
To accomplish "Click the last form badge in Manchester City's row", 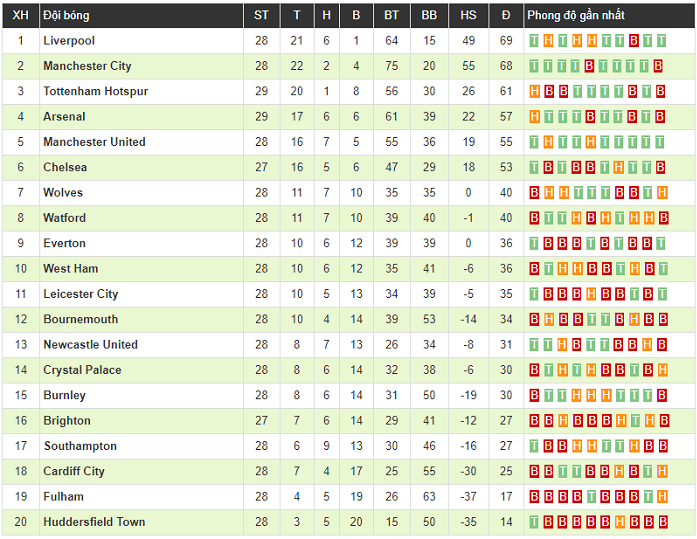I will point(659,66).
